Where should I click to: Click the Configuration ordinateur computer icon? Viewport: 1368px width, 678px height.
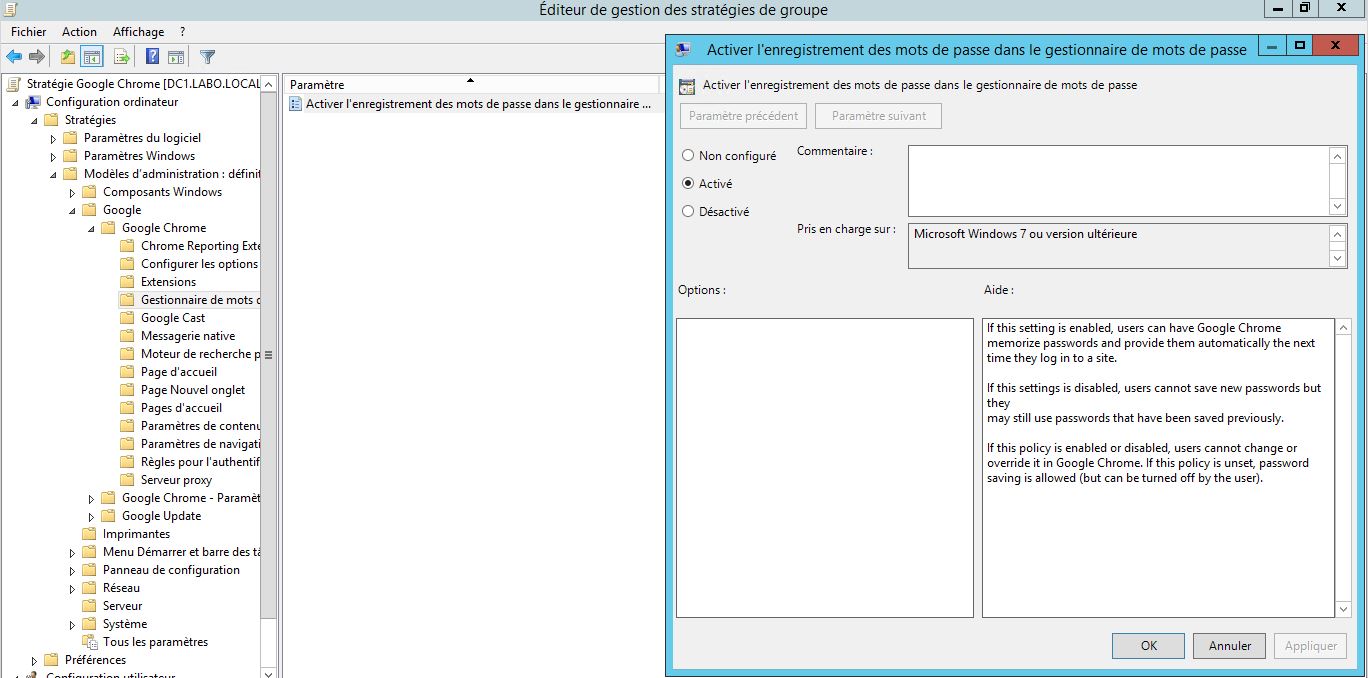pyautogui.click(x=33, y=102)
